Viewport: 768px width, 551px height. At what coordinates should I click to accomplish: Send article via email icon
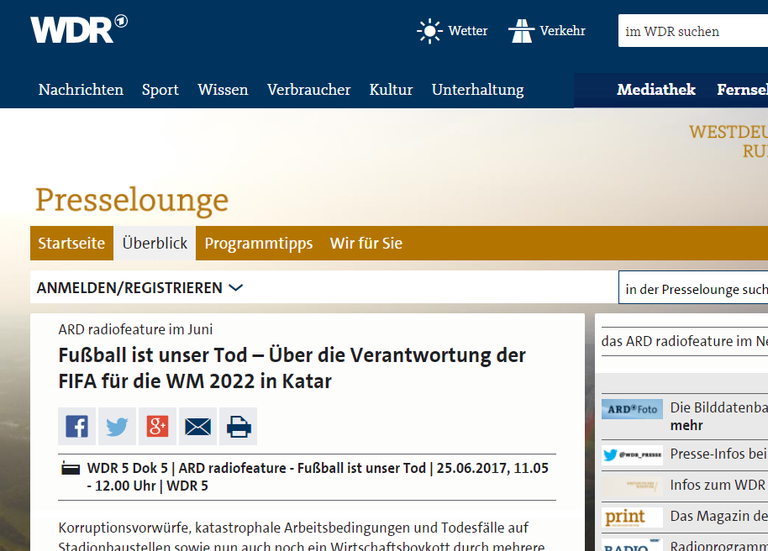click(198, 426)
